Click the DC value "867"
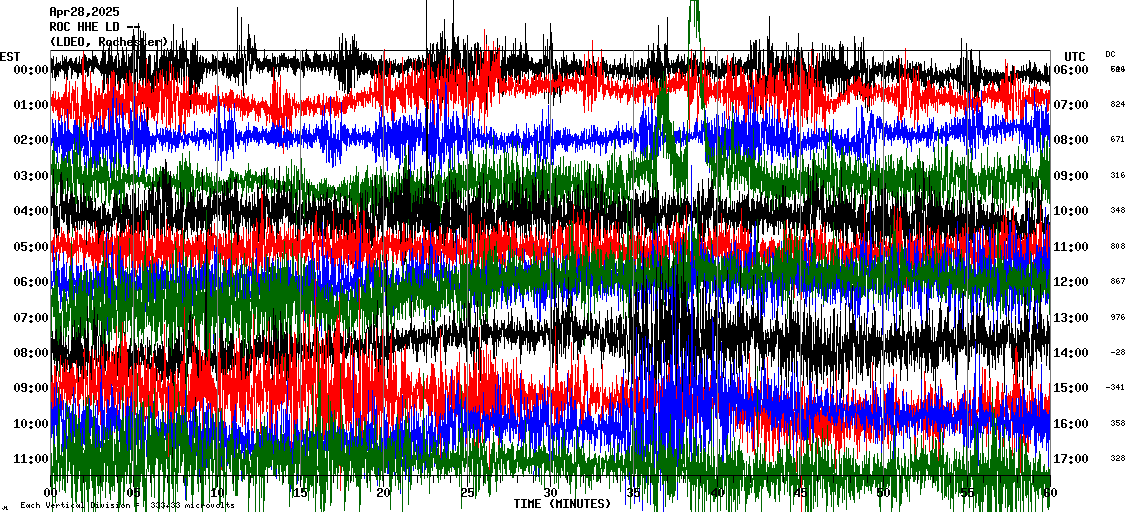The width and height of the screenshot is (1130, 519). 1118,281
